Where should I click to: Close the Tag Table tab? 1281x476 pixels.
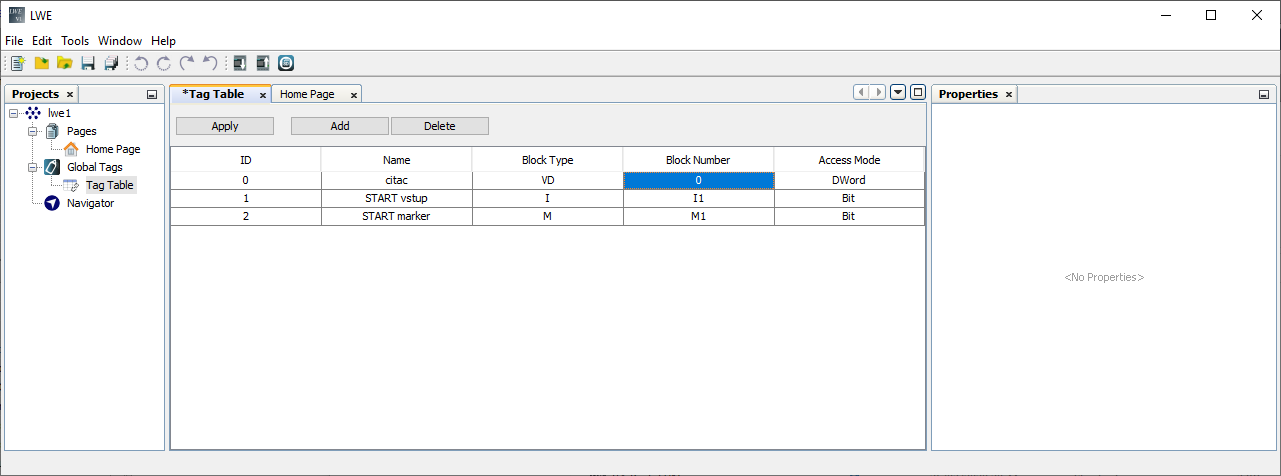(263, 95)
